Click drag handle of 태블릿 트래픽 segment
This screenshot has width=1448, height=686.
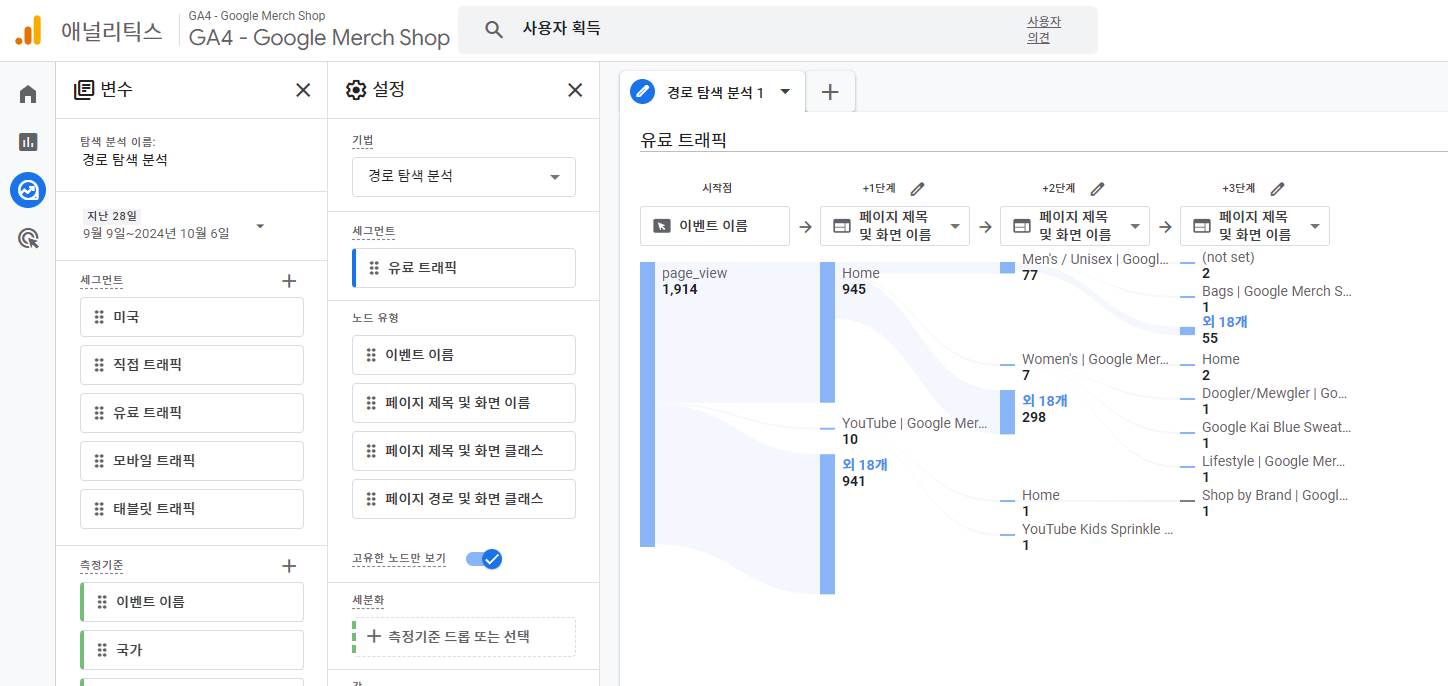(x=99, y=509)
